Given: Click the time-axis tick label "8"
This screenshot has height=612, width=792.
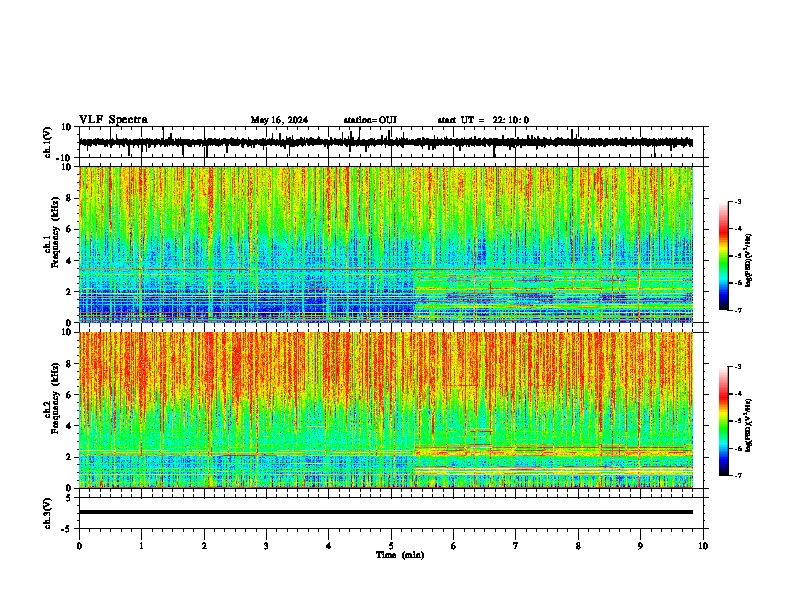Looking at the screenshot, I should [578, 546].
